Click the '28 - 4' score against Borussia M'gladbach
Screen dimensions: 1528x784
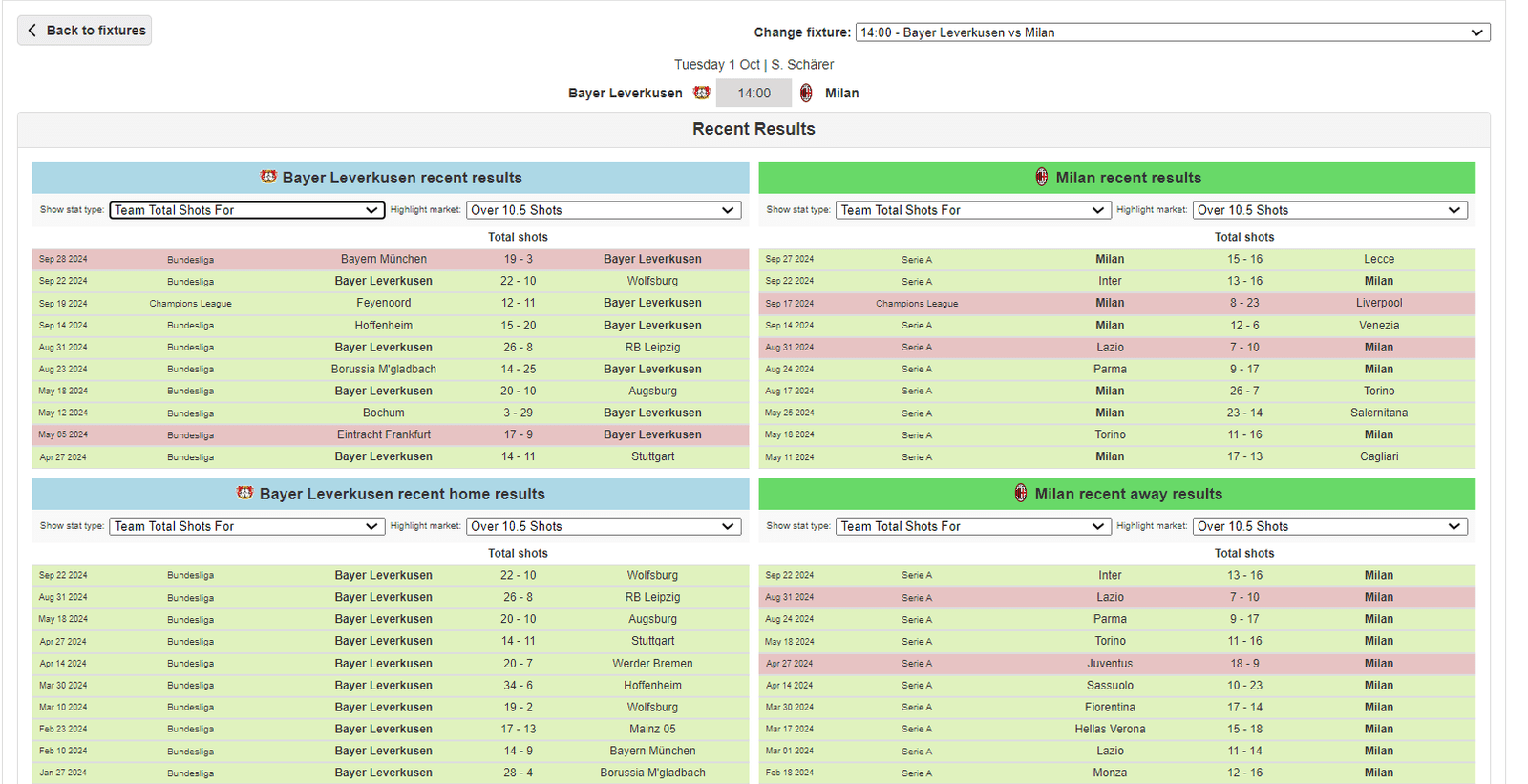coord(519,773)
